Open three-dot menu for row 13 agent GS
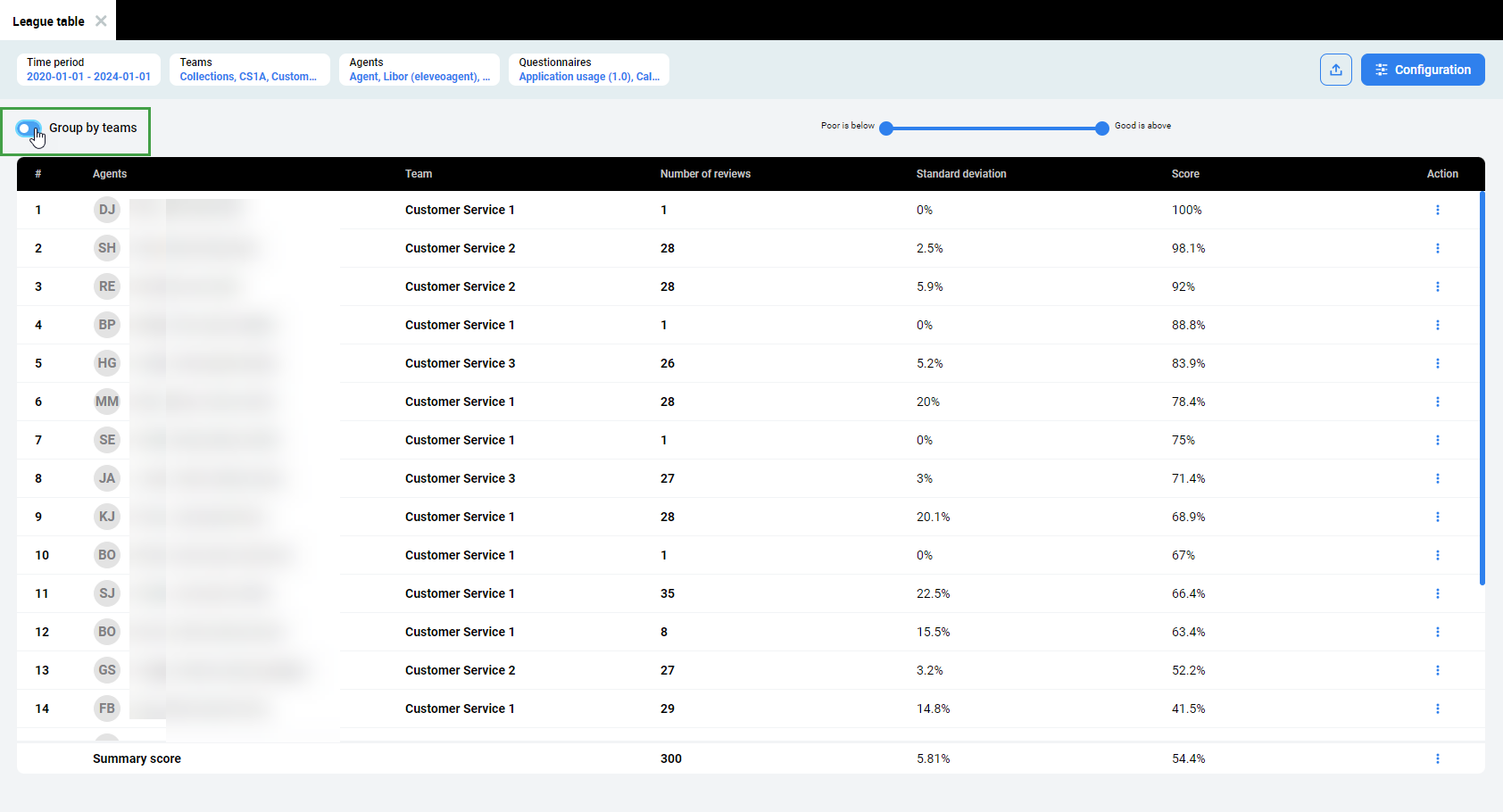The image size is (1503, 812). 1437,670
